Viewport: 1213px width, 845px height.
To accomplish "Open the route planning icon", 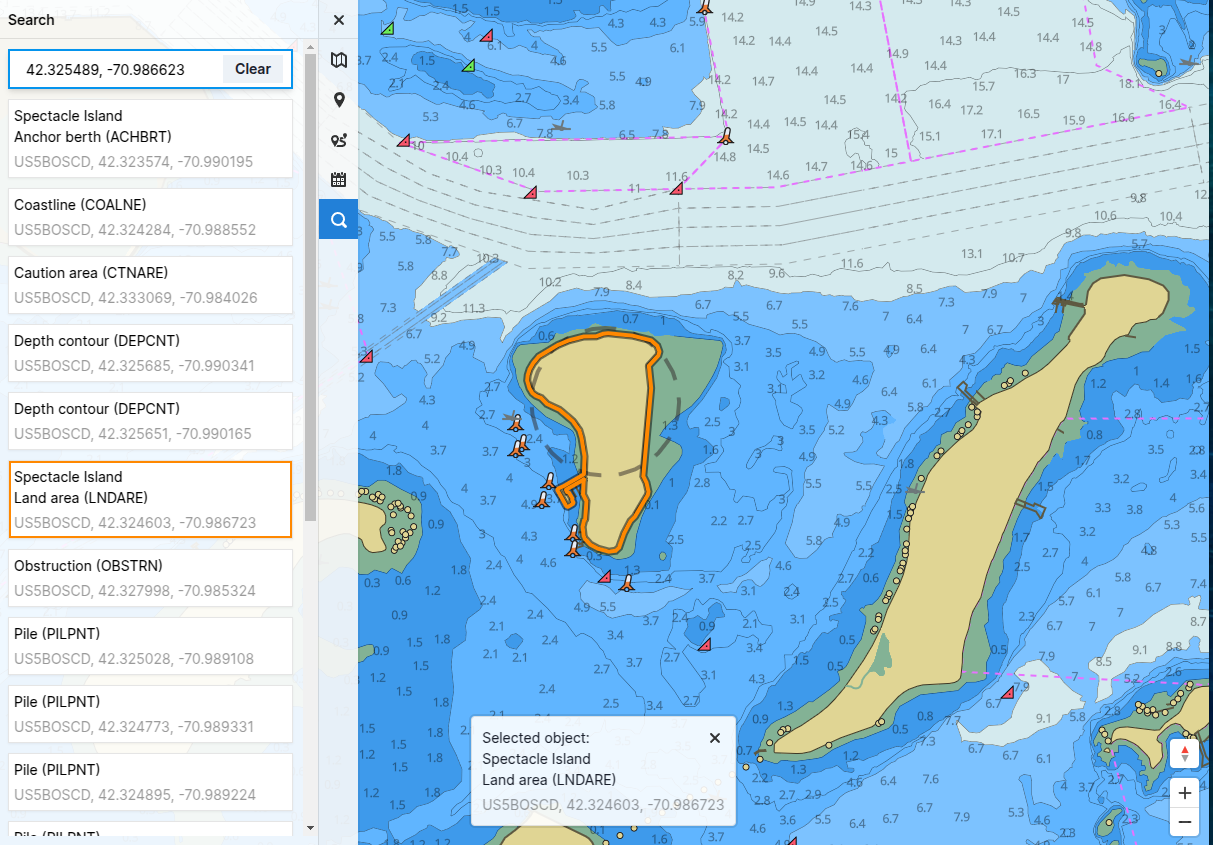I will [339, 140].
